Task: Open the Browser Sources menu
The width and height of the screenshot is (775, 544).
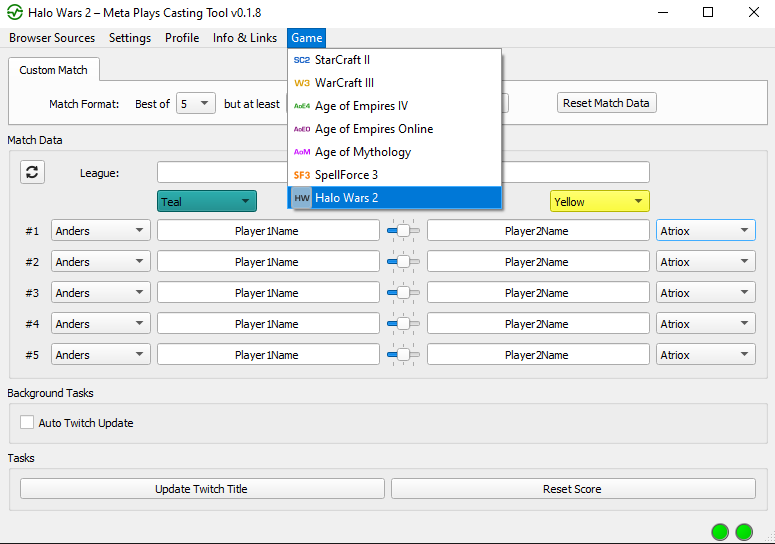Action: [52, 38]
